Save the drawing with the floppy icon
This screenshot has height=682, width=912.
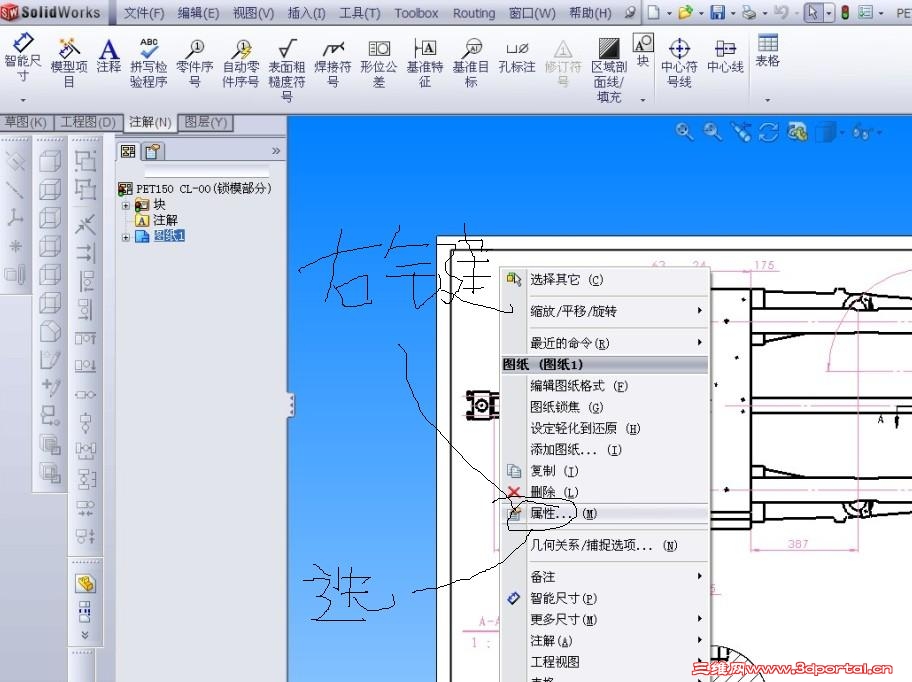click(x=717, y=12)
